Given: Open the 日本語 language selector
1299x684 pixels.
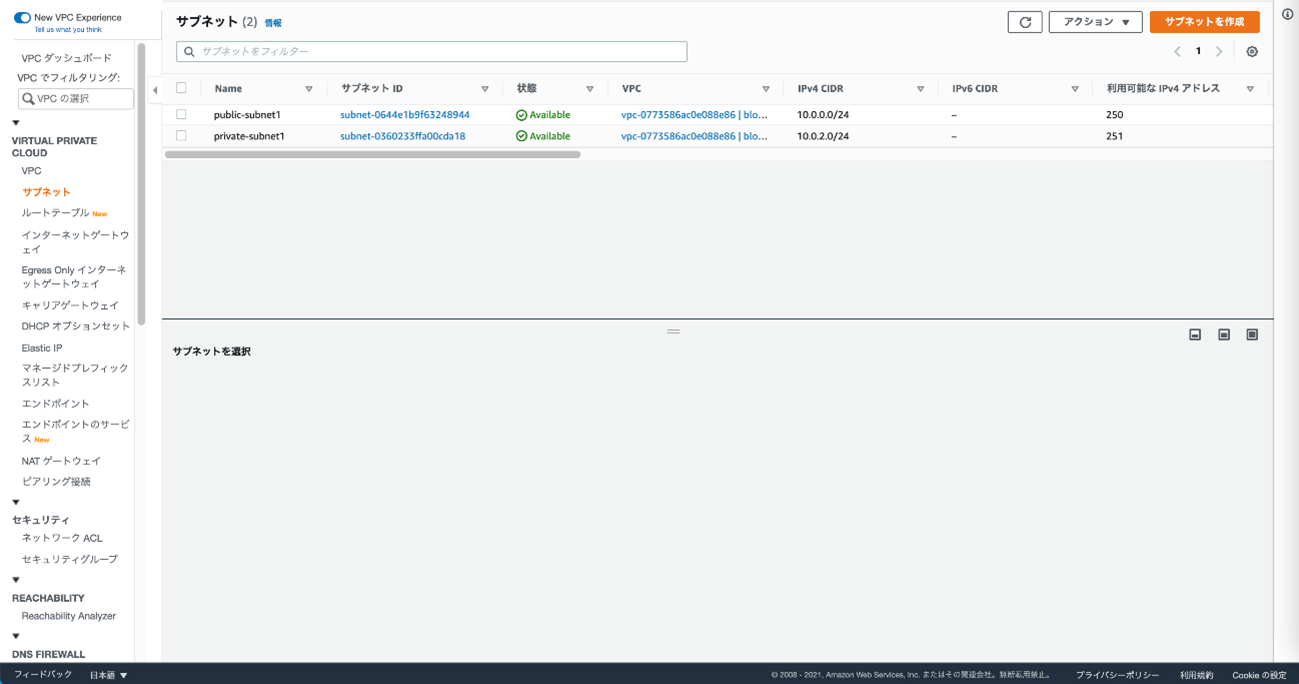Looking at the screenshot, I should click(x=109, y=675).
